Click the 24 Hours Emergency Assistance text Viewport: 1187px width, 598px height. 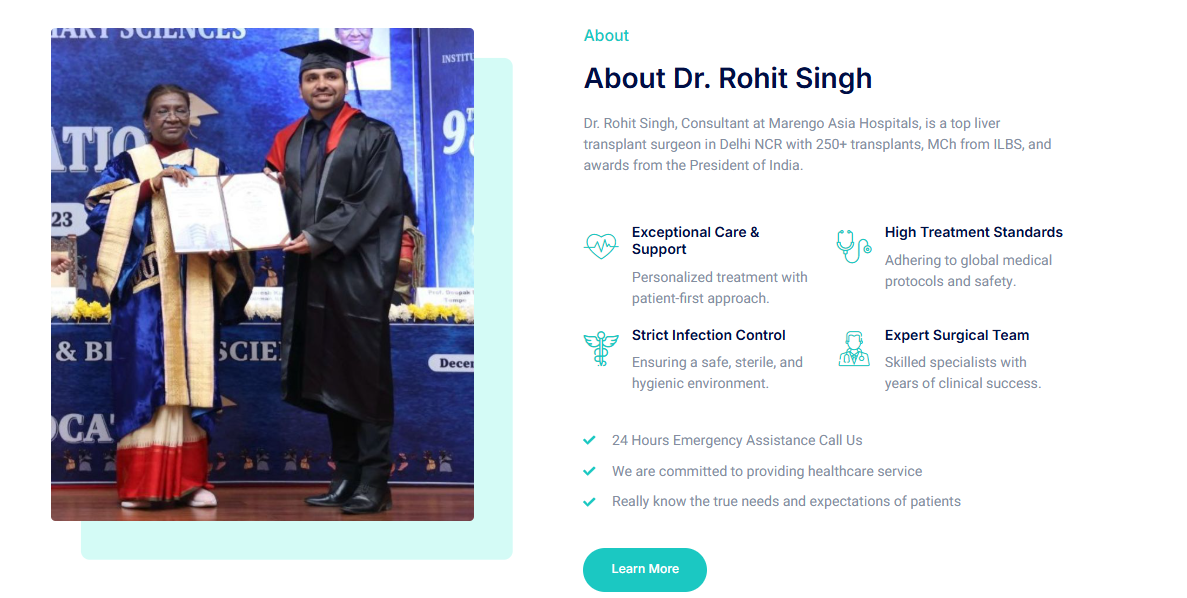(737, 440)
